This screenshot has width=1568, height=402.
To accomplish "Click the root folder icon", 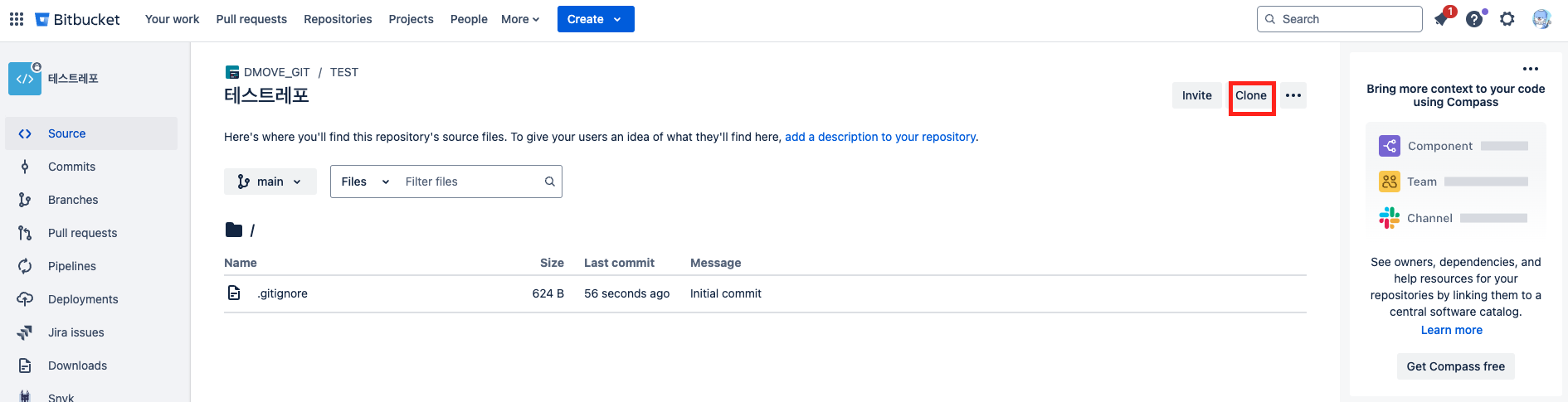I will [x=234, y=230].
